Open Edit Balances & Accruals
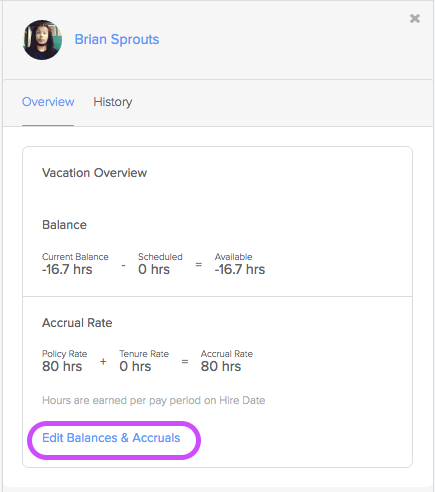 [111, 438]
